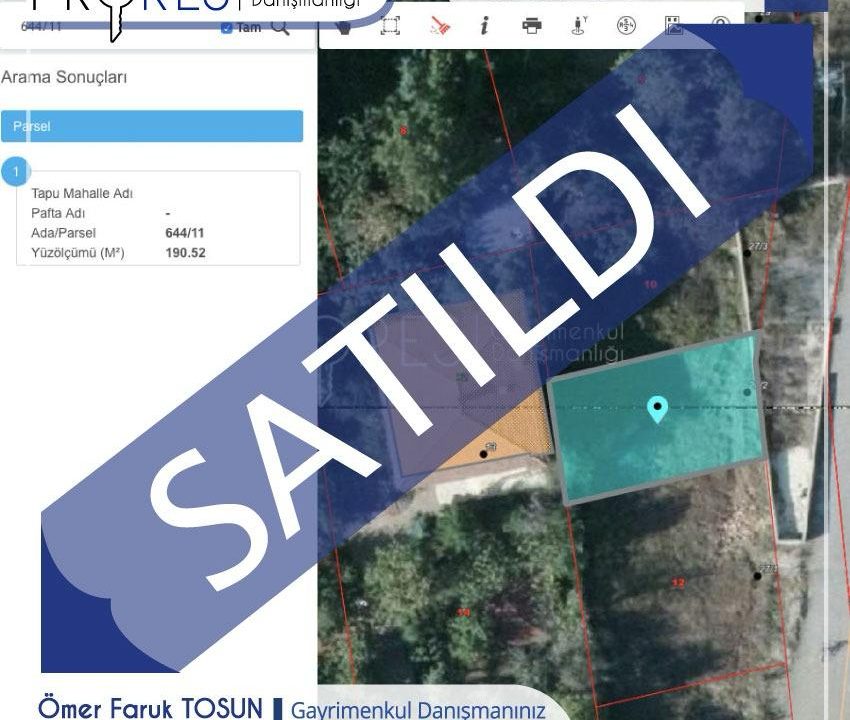Open the picture/basemap image icon

[673, 25]
